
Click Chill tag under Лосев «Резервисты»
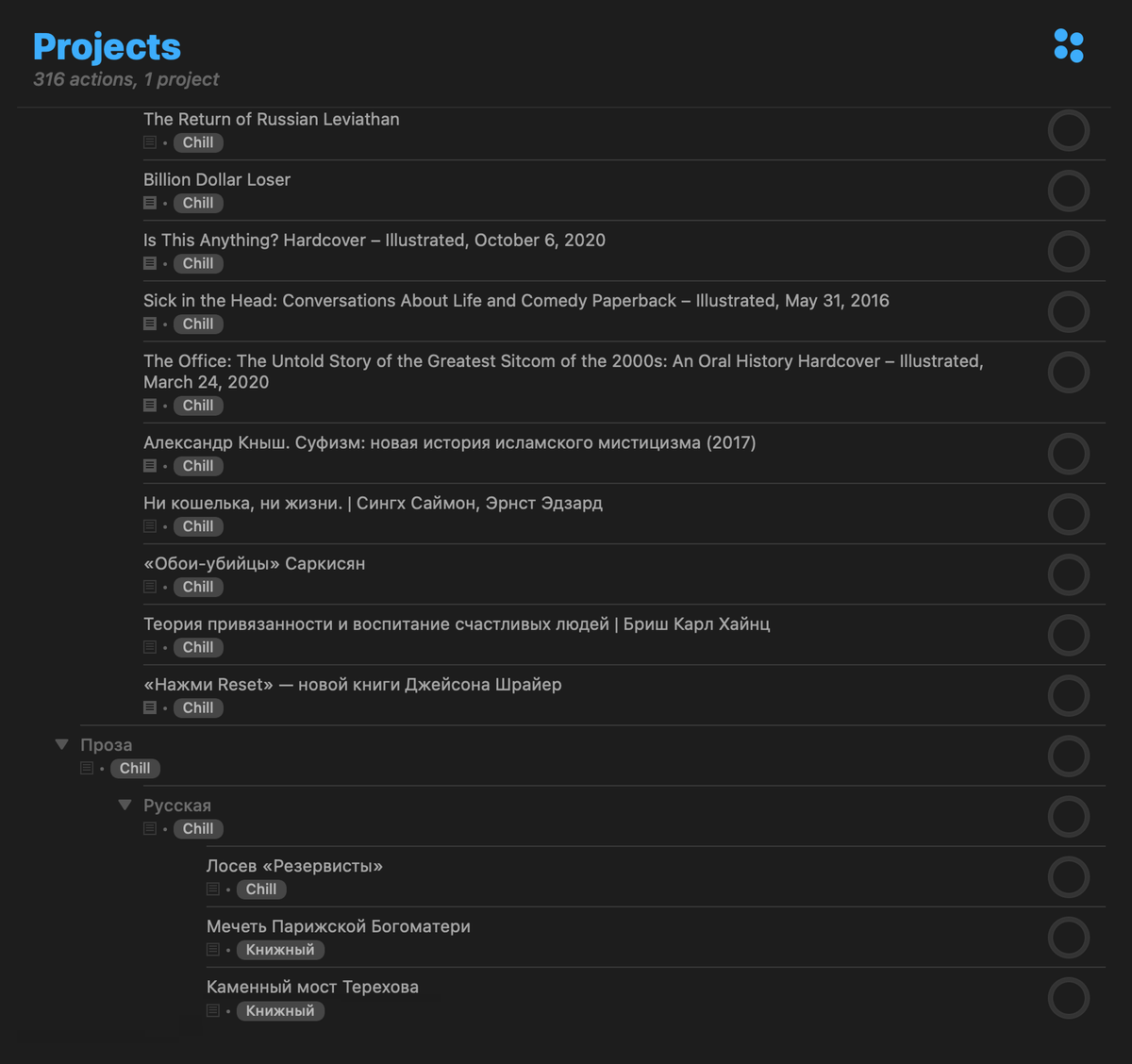click(261, 889)
